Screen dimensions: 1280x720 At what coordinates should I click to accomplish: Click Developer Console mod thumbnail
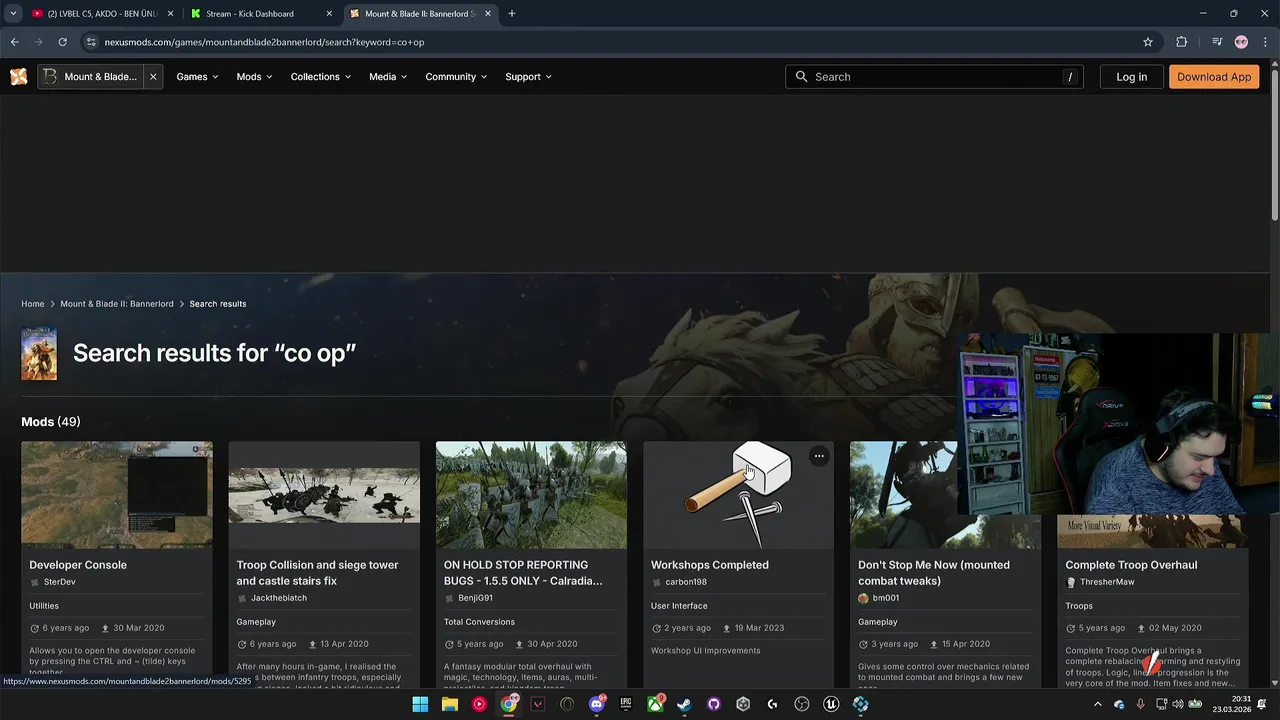point(117,495)
